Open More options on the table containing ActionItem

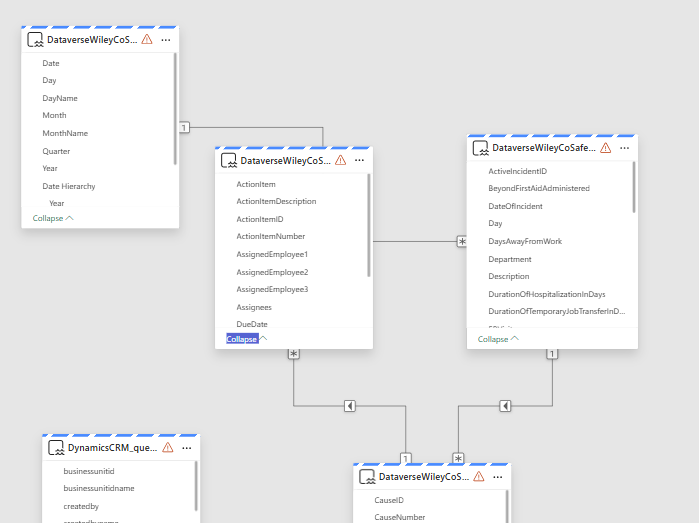pos(359,161)
